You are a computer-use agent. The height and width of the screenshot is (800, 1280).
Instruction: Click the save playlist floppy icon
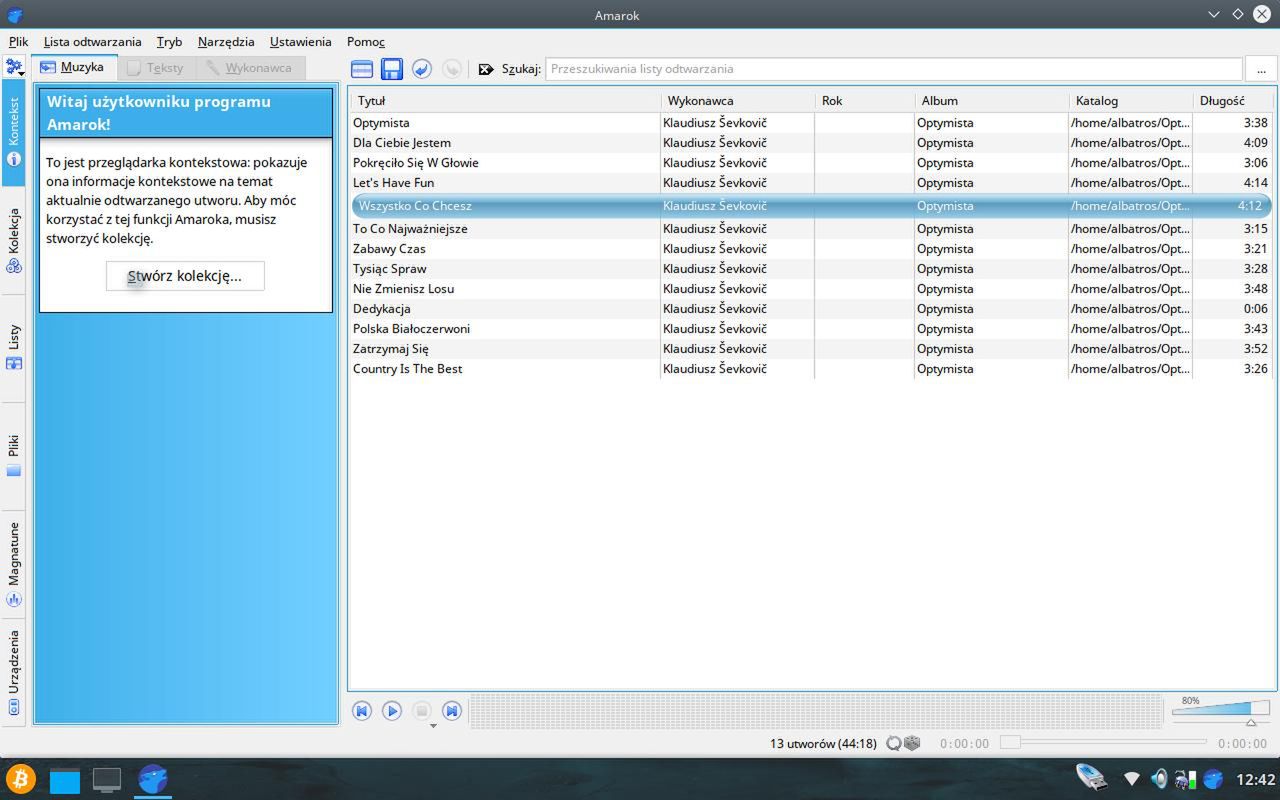tap(392, 69)
